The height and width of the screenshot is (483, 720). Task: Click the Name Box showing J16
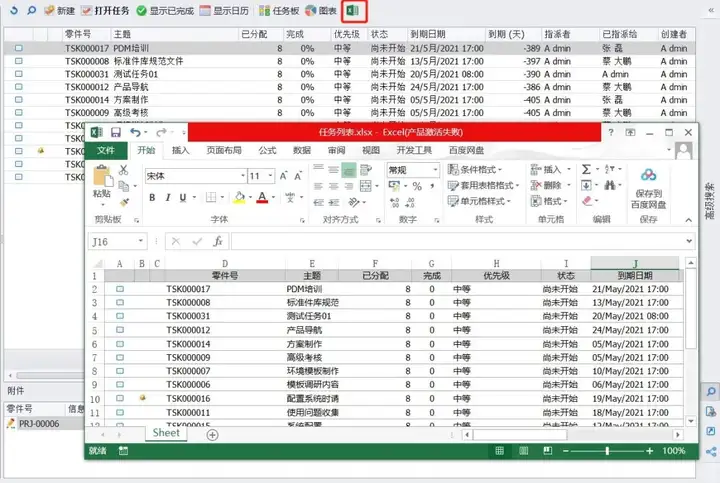click(x=118, y=242)
